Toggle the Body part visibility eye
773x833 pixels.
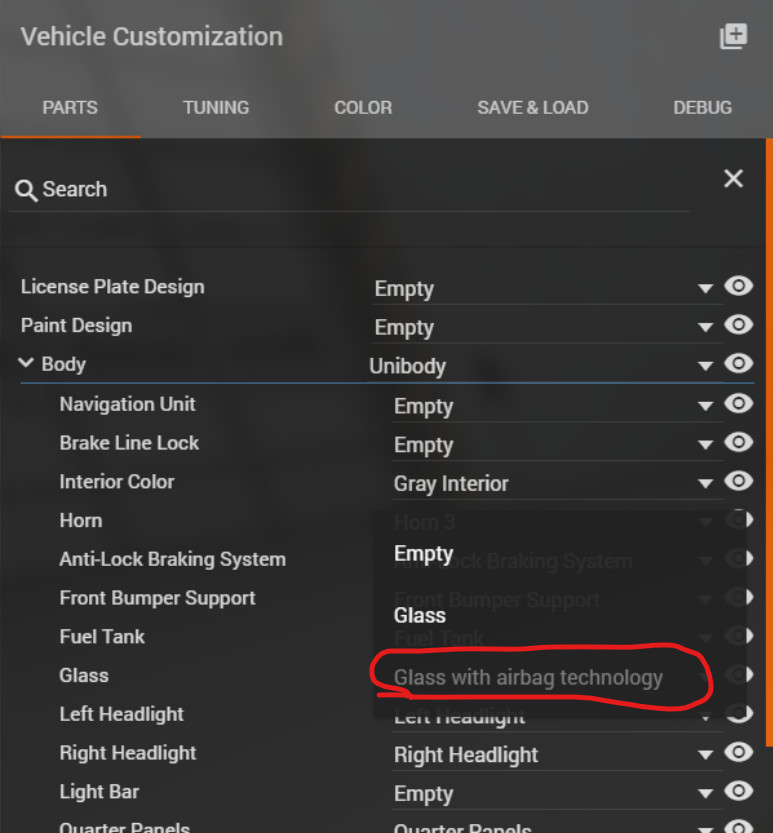pos(738,364)
